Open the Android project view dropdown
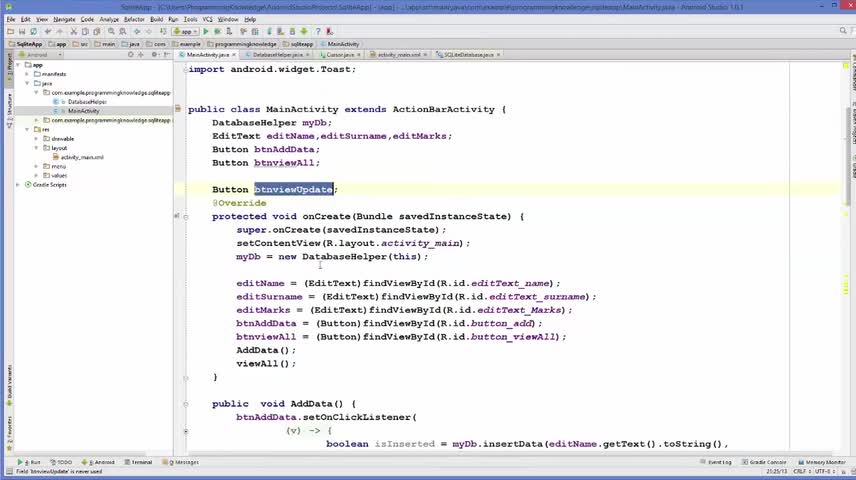The image size is (856, 480). (40, 55)
